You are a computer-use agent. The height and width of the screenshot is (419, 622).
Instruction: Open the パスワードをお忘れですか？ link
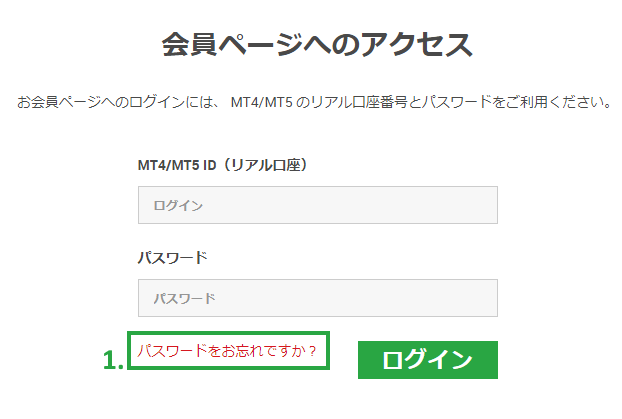tap(227, 351)
